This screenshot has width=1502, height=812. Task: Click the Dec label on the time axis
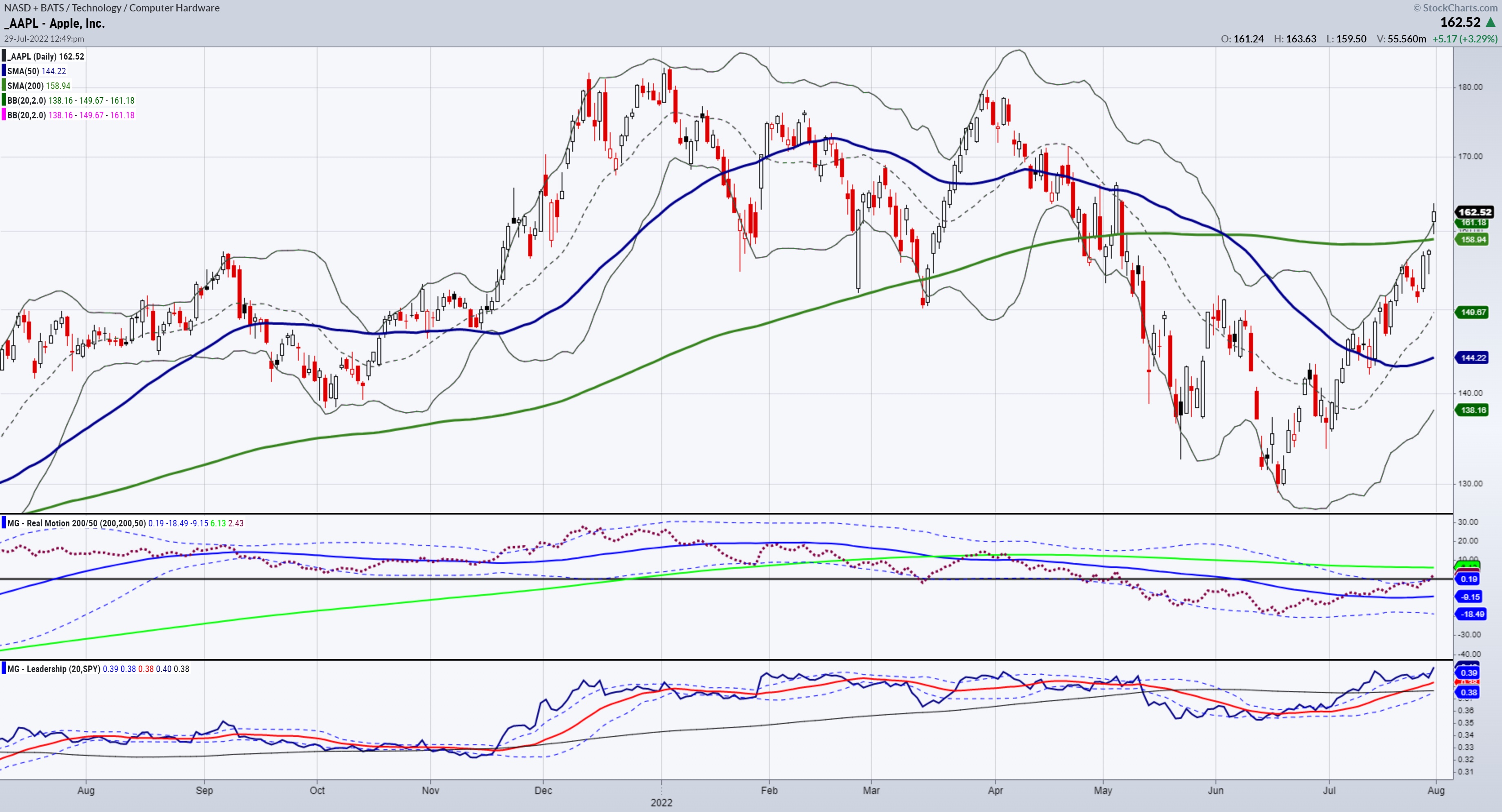point(543,790)
